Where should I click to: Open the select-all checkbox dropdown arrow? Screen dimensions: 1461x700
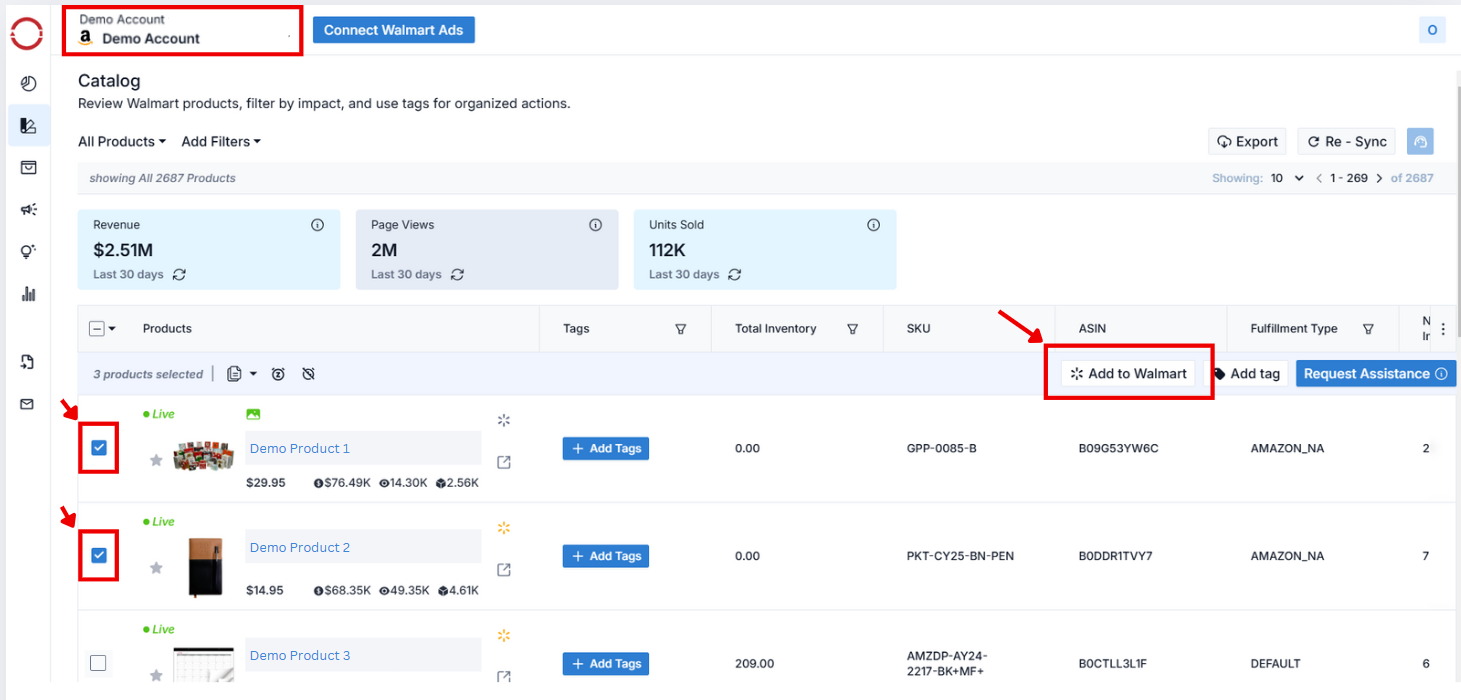tap(112, 329)
